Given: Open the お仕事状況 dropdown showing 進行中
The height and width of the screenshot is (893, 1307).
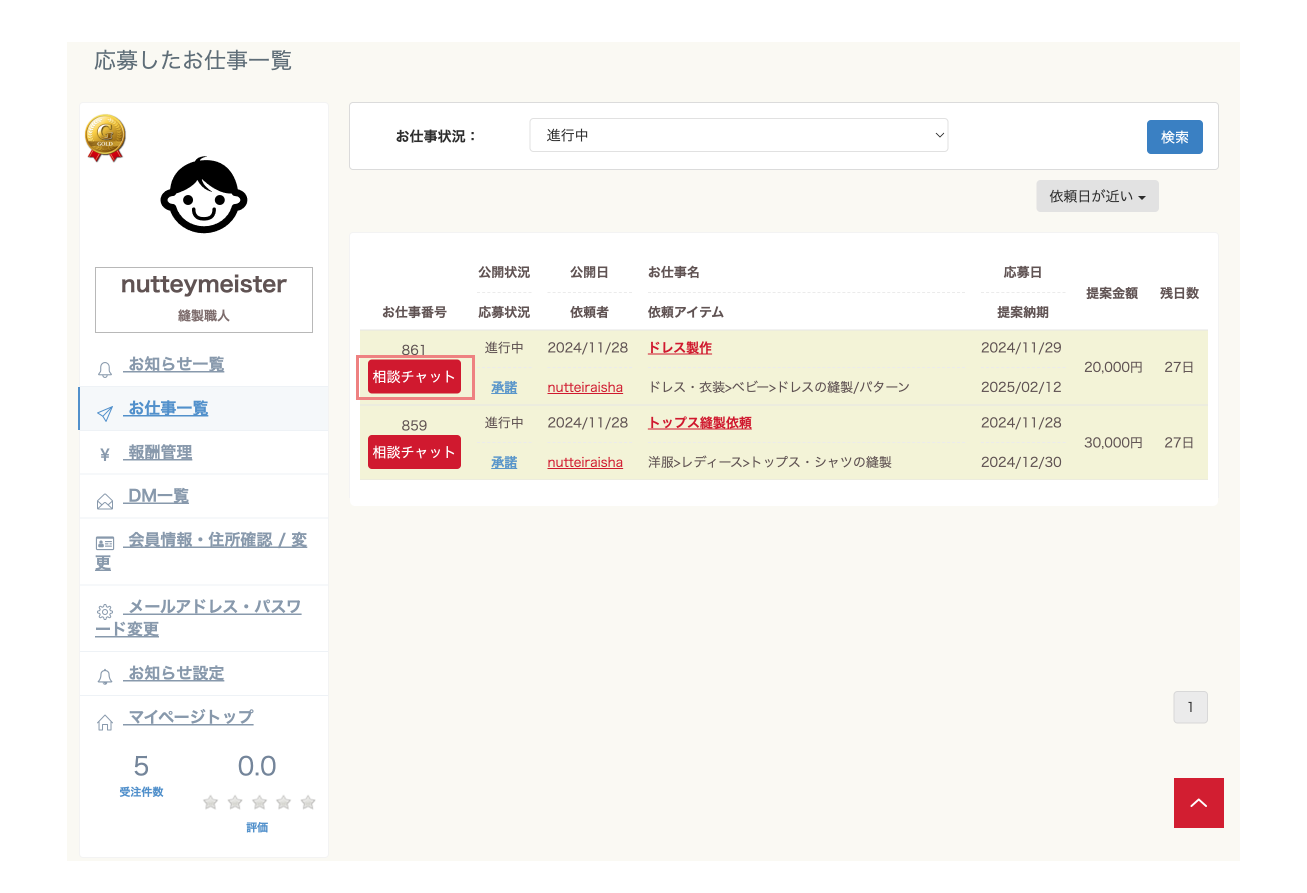Looking at the screenshot, I should point(738,135).
